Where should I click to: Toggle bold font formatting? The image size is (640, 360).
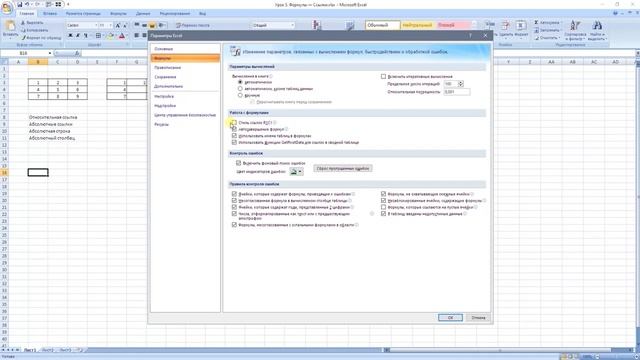coord(70,36)
